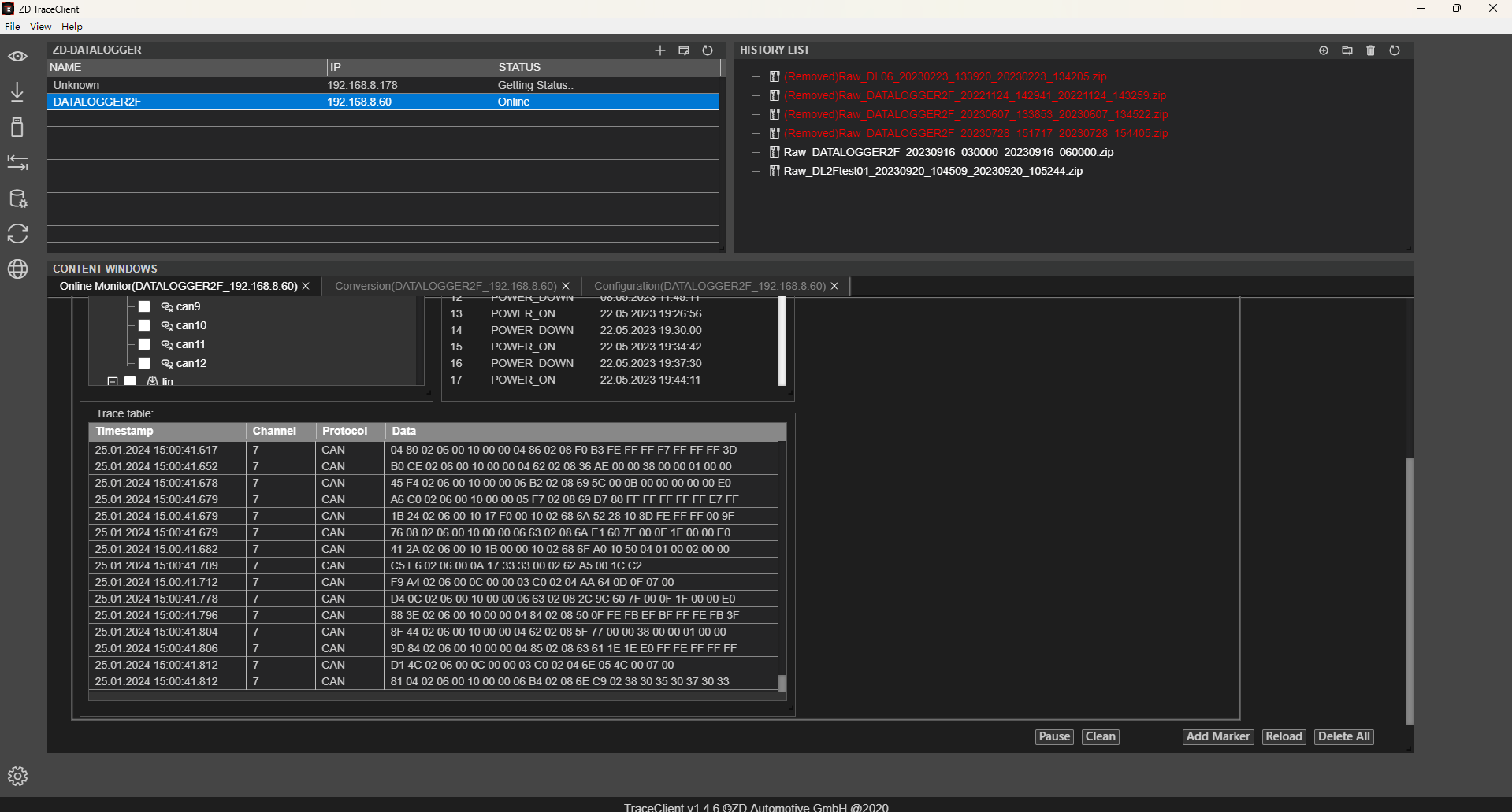The image size is (1512, 812).
Task: Refresh the ZD-Datalogger list
Action: pyautogui.click(x=708, y=50)
